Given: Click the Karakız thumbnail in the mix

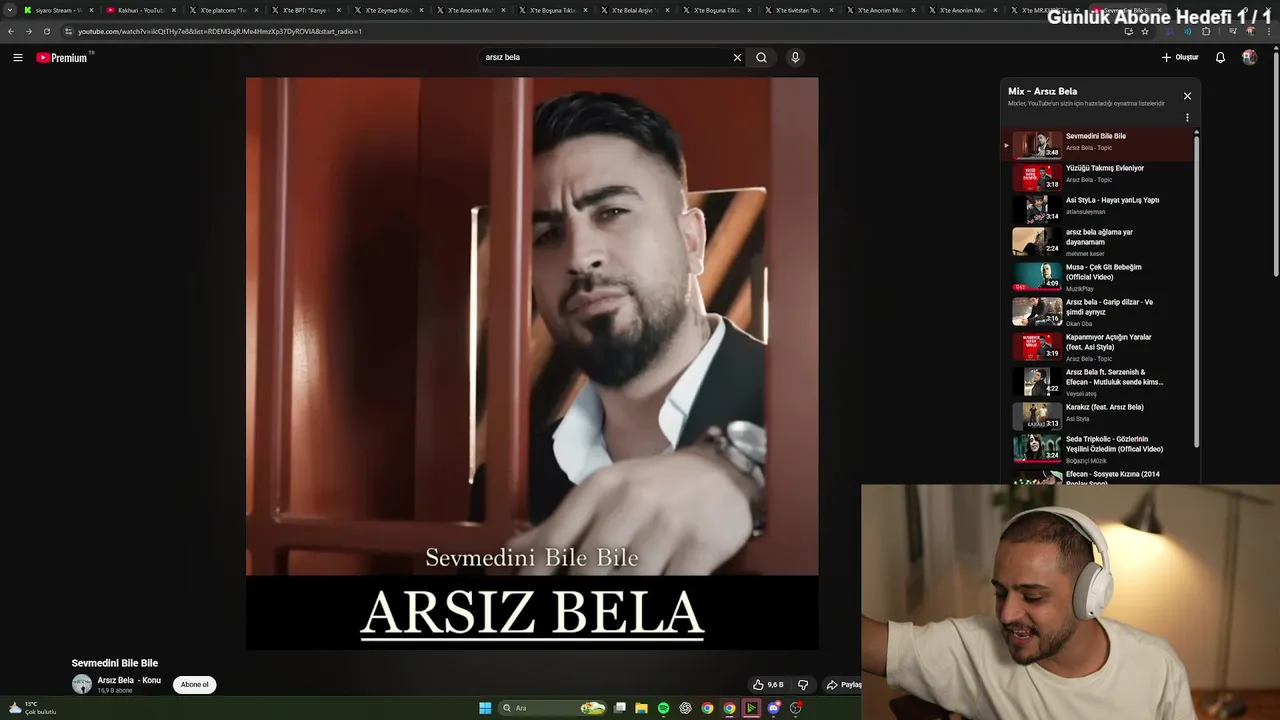Looking at the screenshot, I should 1037,415.
